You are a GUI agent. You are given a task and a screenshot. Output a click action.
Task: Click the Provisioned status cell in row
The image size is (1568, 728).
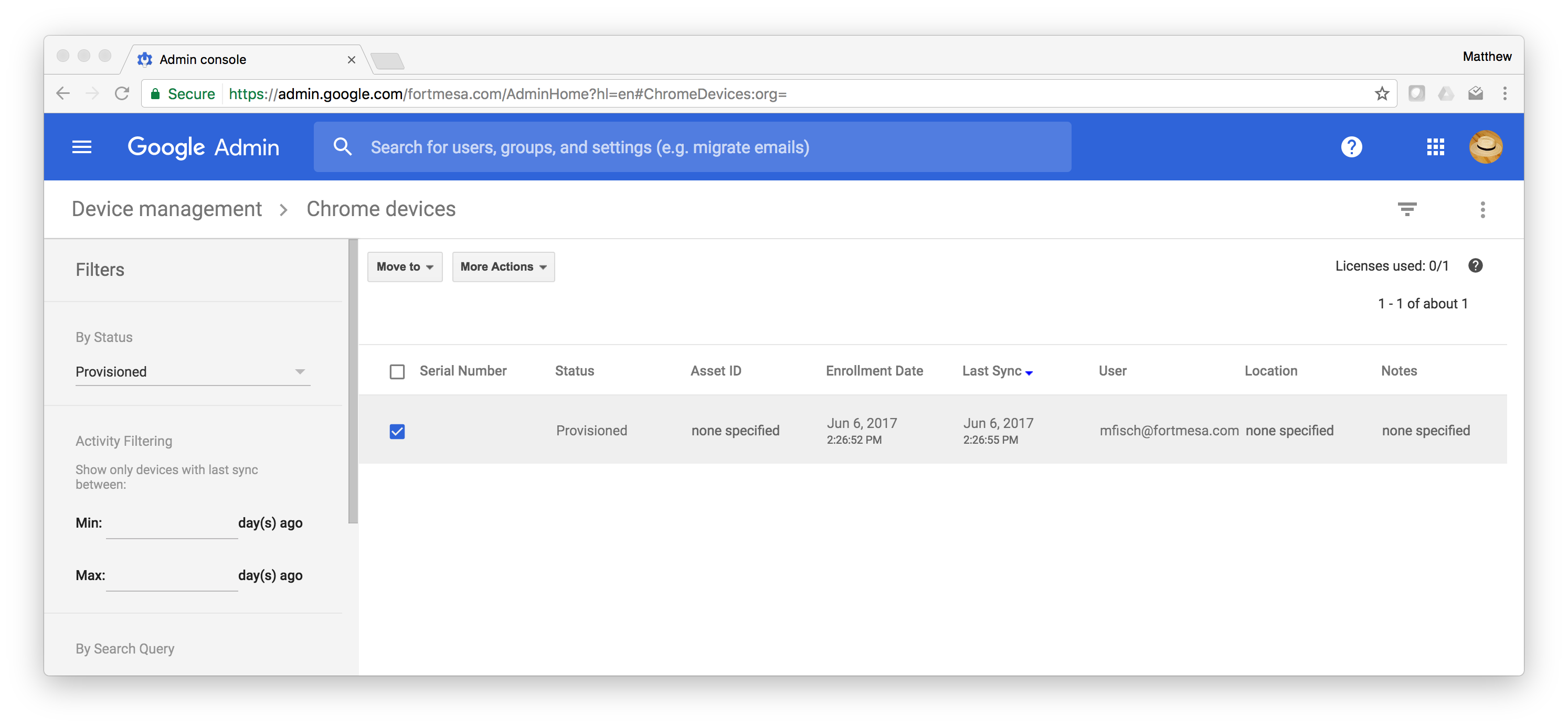click(591, 431)
